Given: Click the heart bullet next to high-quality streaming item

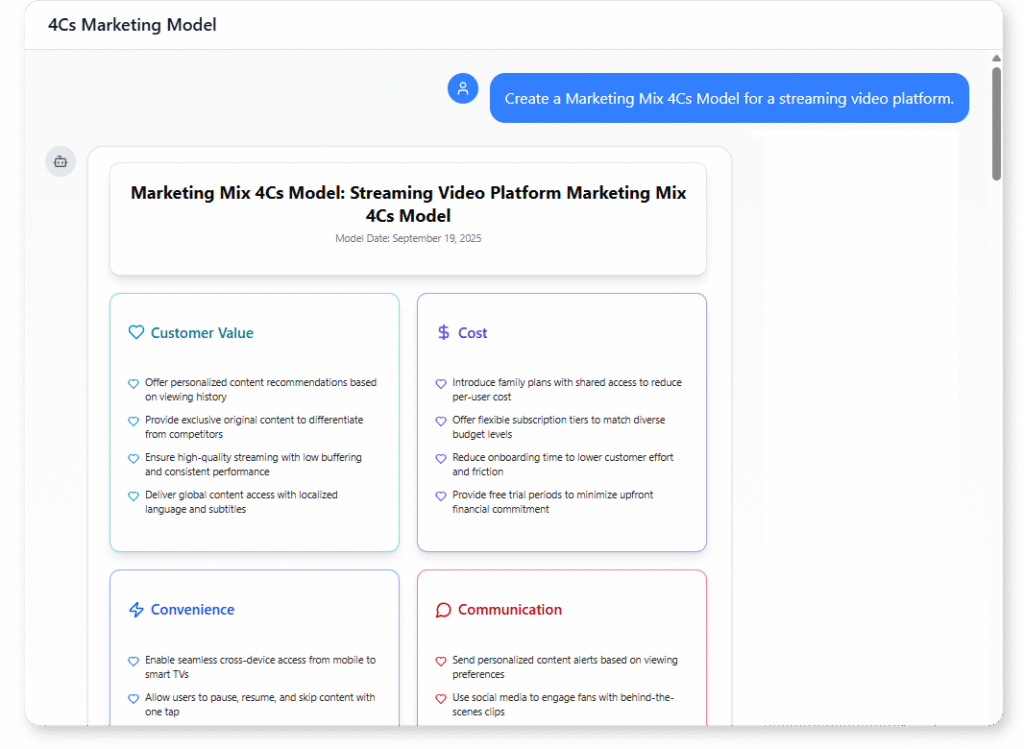Looking at the screenshot, I should (x=133, y=458).
